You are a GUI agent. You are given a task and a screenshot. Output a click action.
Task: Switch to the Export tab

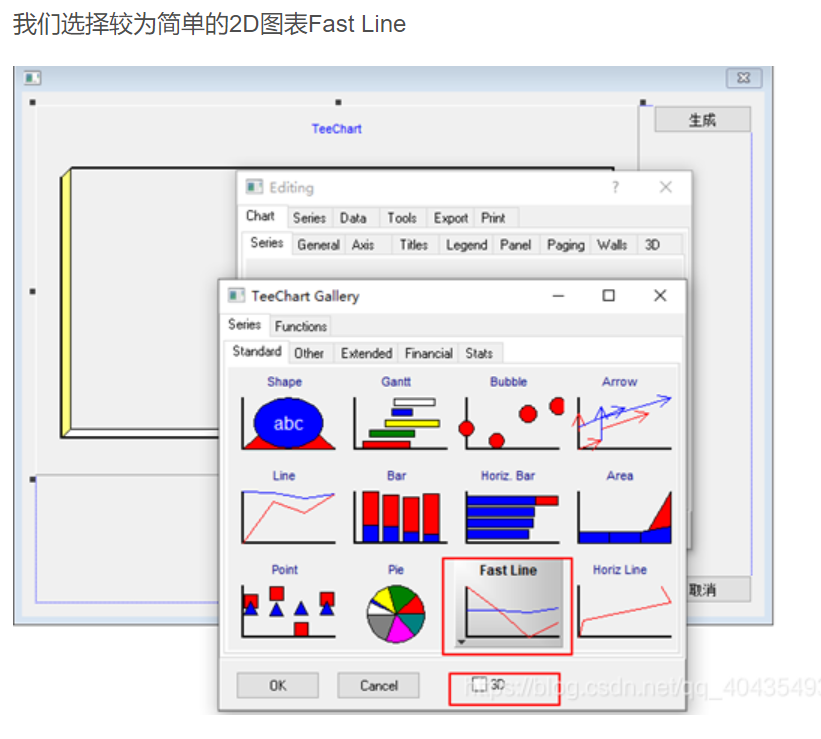tap(451, 218)
